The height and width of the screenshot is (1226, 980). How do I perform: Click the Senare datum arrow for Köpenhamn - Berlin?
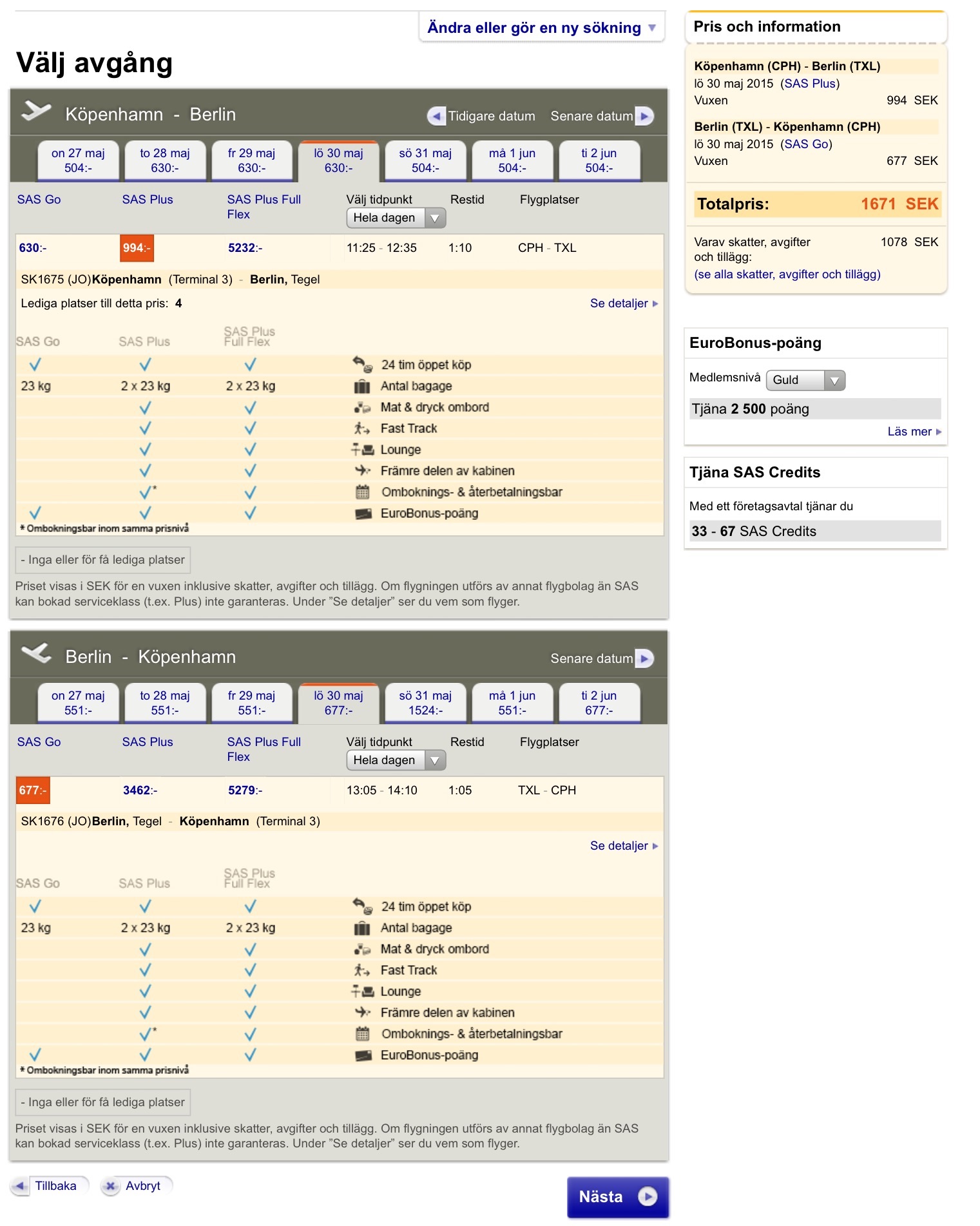pos(644,116)
